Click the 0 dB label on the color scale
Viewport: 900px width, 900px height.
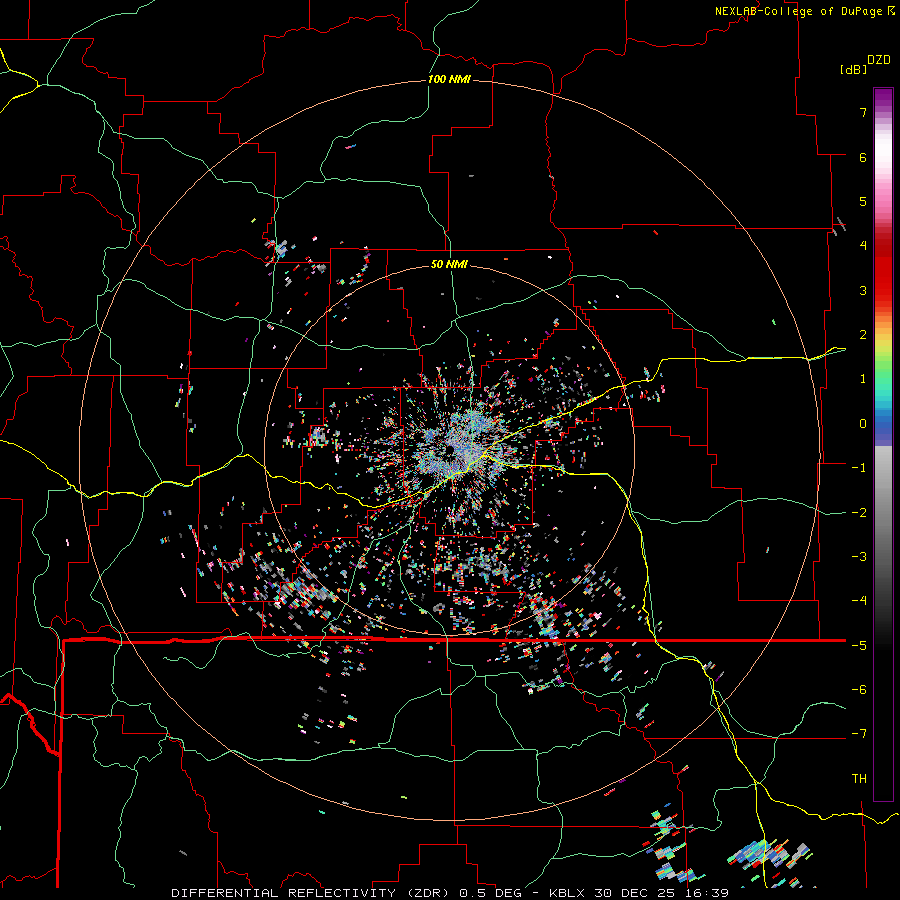tap(863, 424)
